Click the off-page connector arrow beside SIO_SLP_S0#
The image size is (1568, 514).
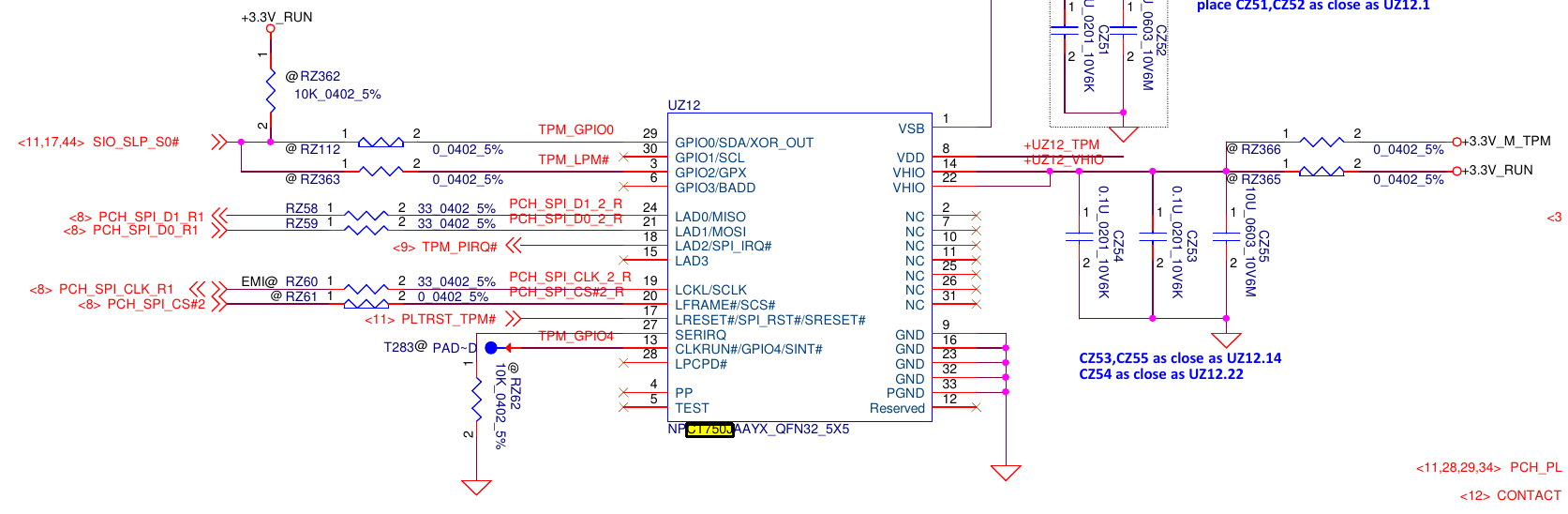tap(219, 142)
